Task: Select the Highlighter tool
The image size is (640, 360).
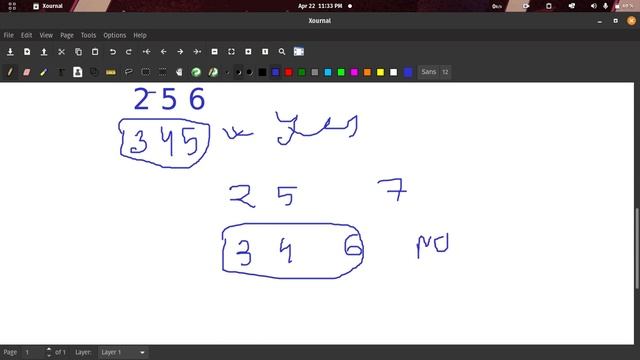Action: 43,72
